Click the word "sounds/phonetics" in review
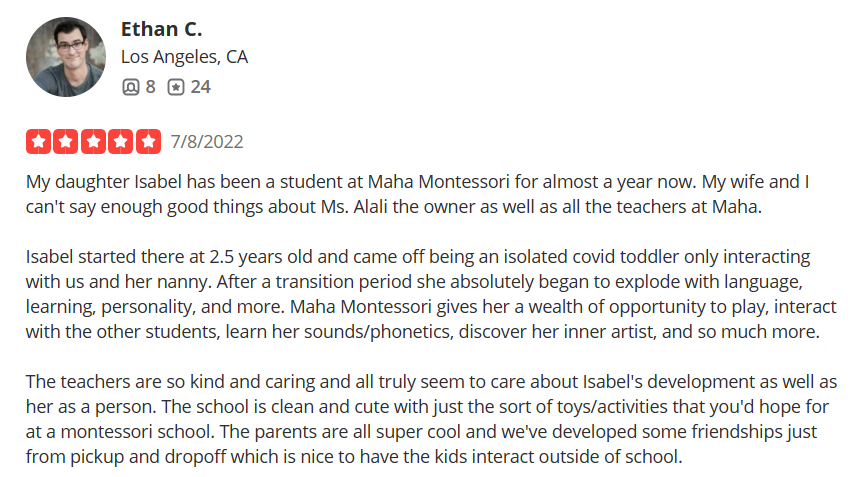Viewport: 851px width, 477px height. (378, 332)
